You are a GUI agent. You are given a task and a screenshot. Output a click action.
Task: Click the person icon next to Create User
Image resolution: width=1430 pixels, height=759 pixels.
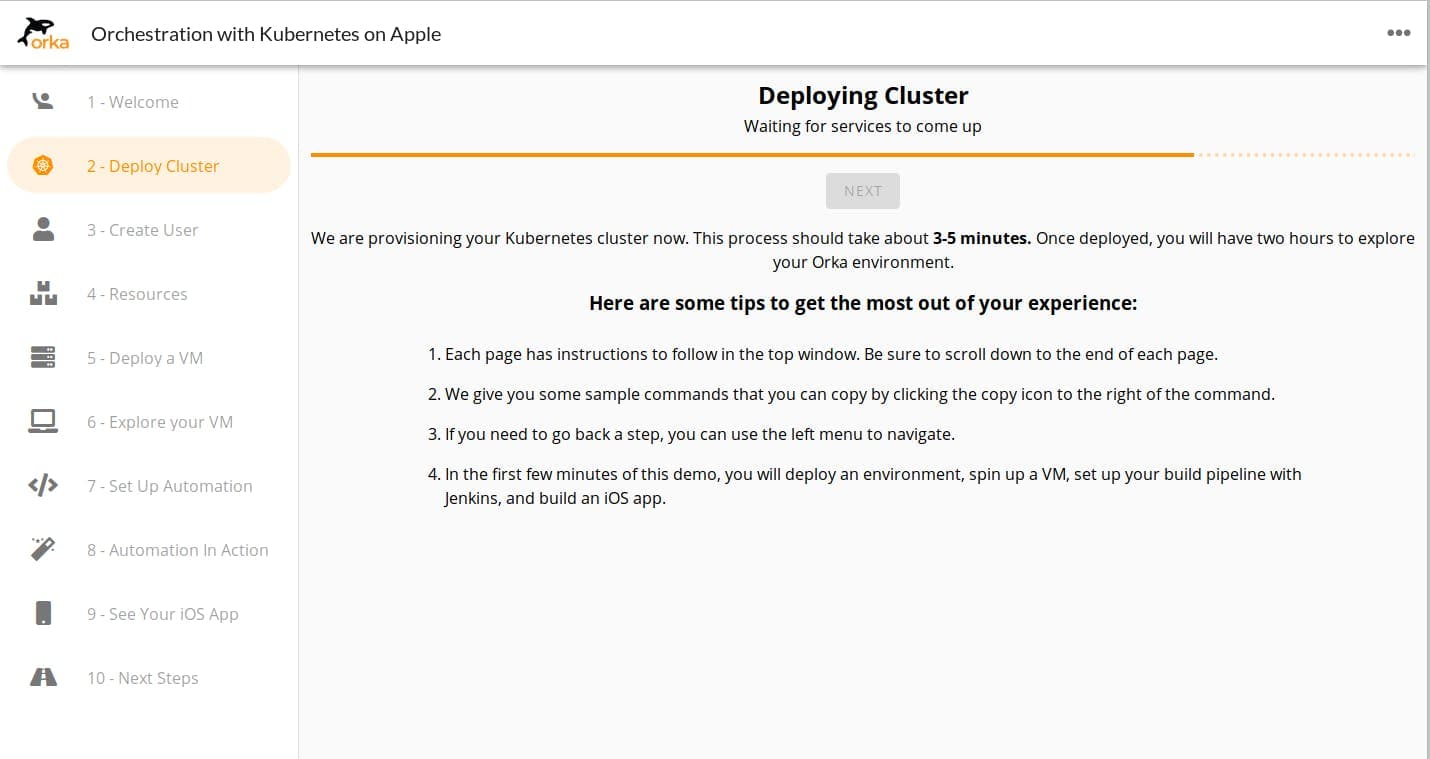click(41, 229)
